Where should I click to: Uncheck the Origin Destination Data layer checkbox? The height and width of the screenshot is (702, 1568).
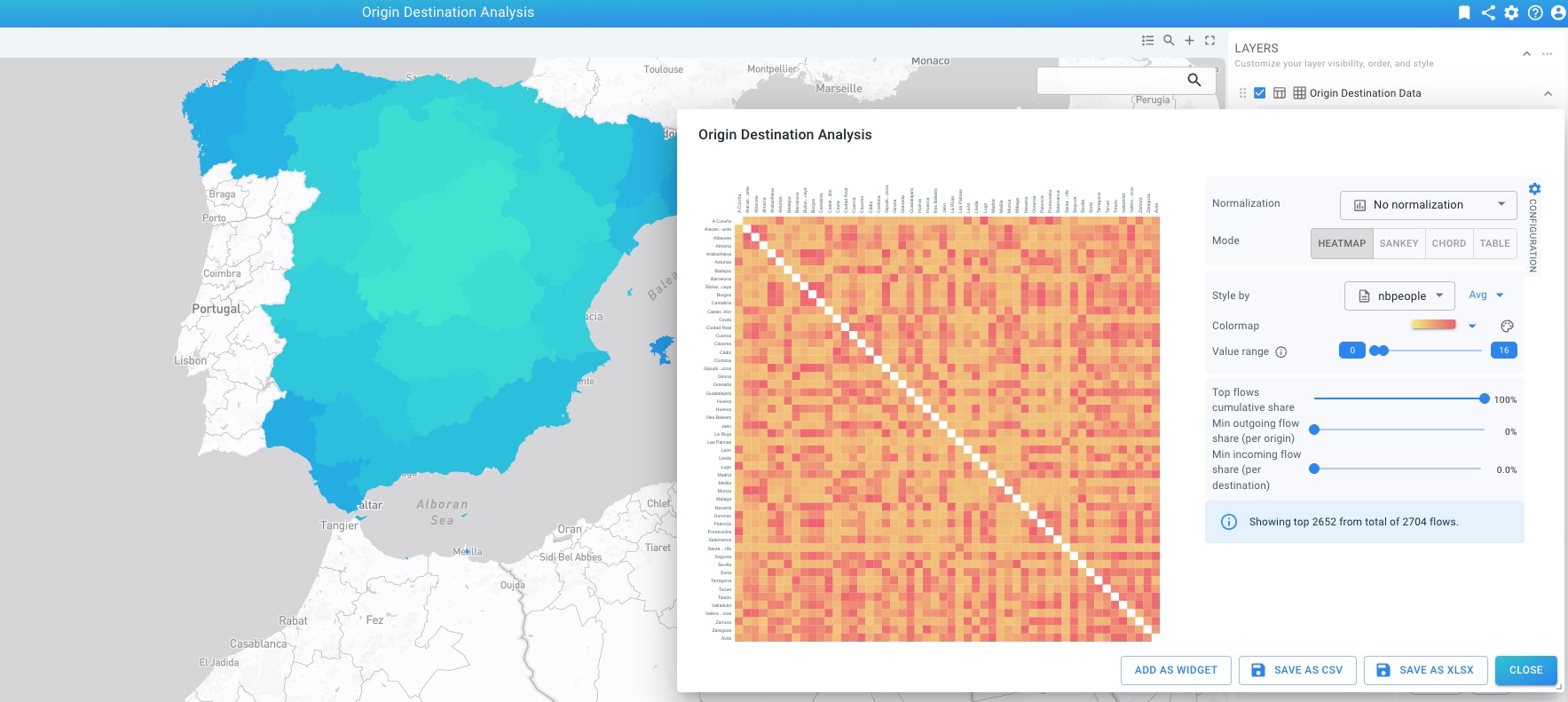click(x=1259, y=93)
